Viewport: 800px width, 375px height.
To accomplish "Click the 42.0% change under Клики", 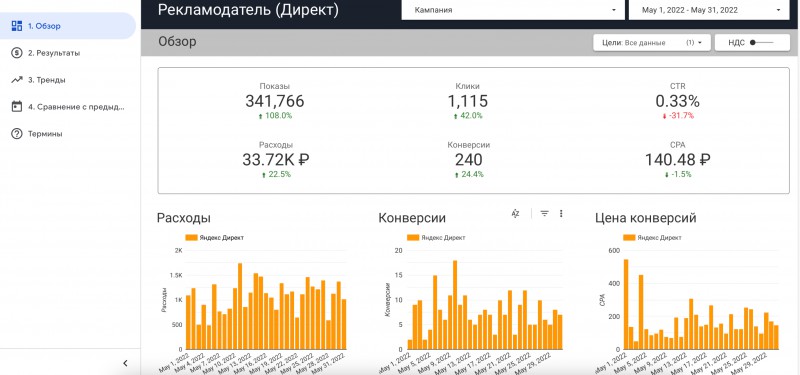I will coord(468,116).
